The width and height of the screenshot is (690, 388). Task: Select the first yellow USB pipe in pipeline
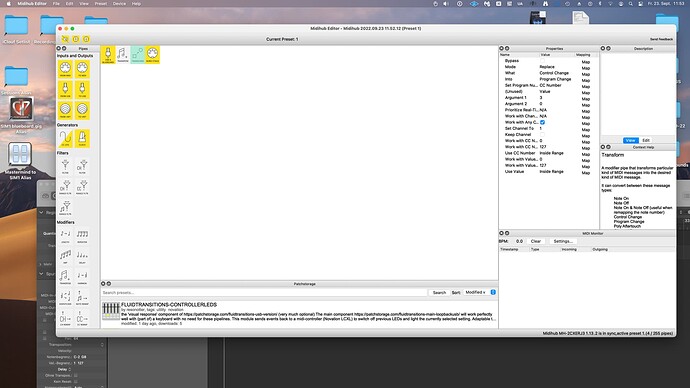(108, 55)
